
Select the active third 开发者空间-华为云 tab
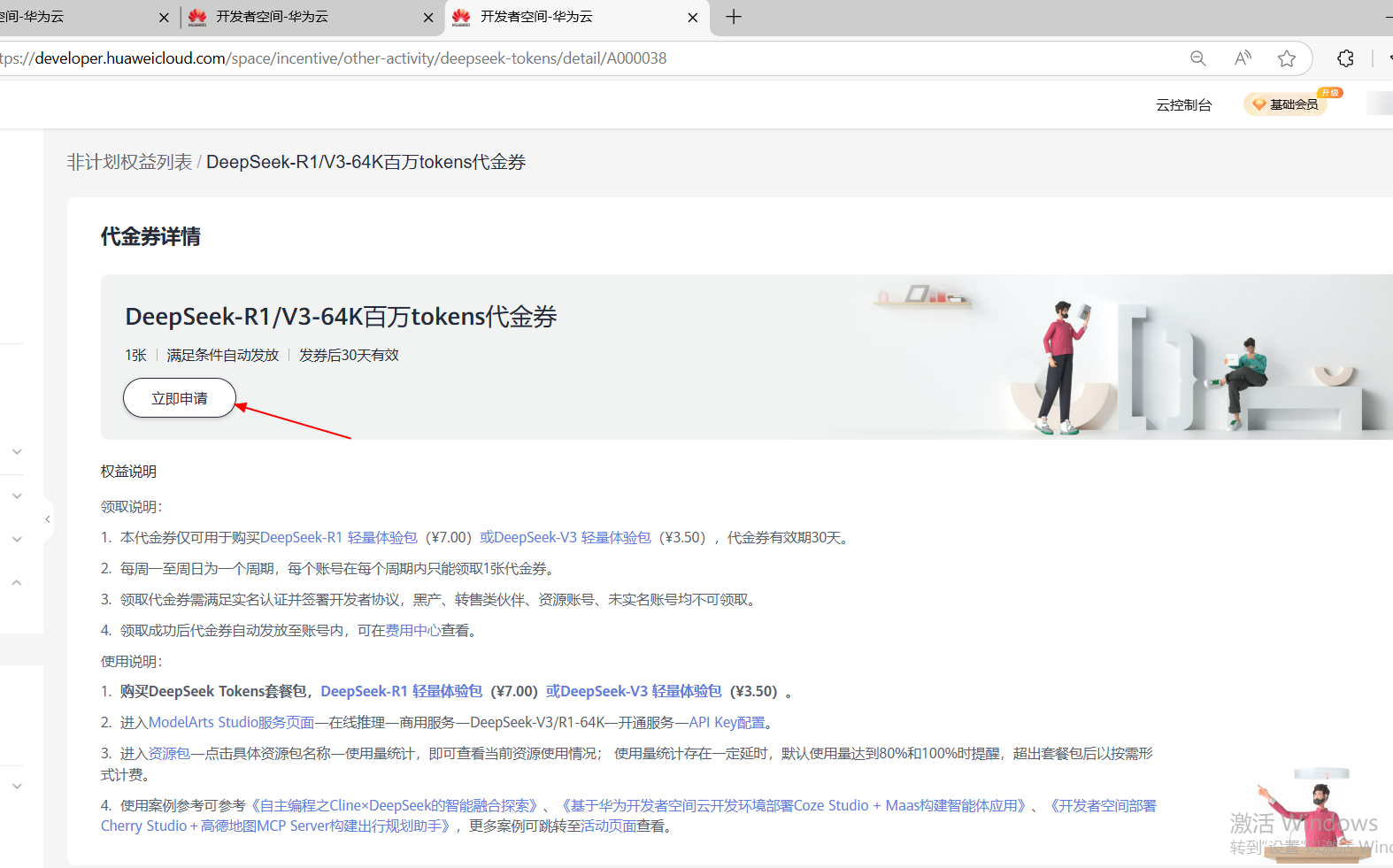click(x=575, y=17)
